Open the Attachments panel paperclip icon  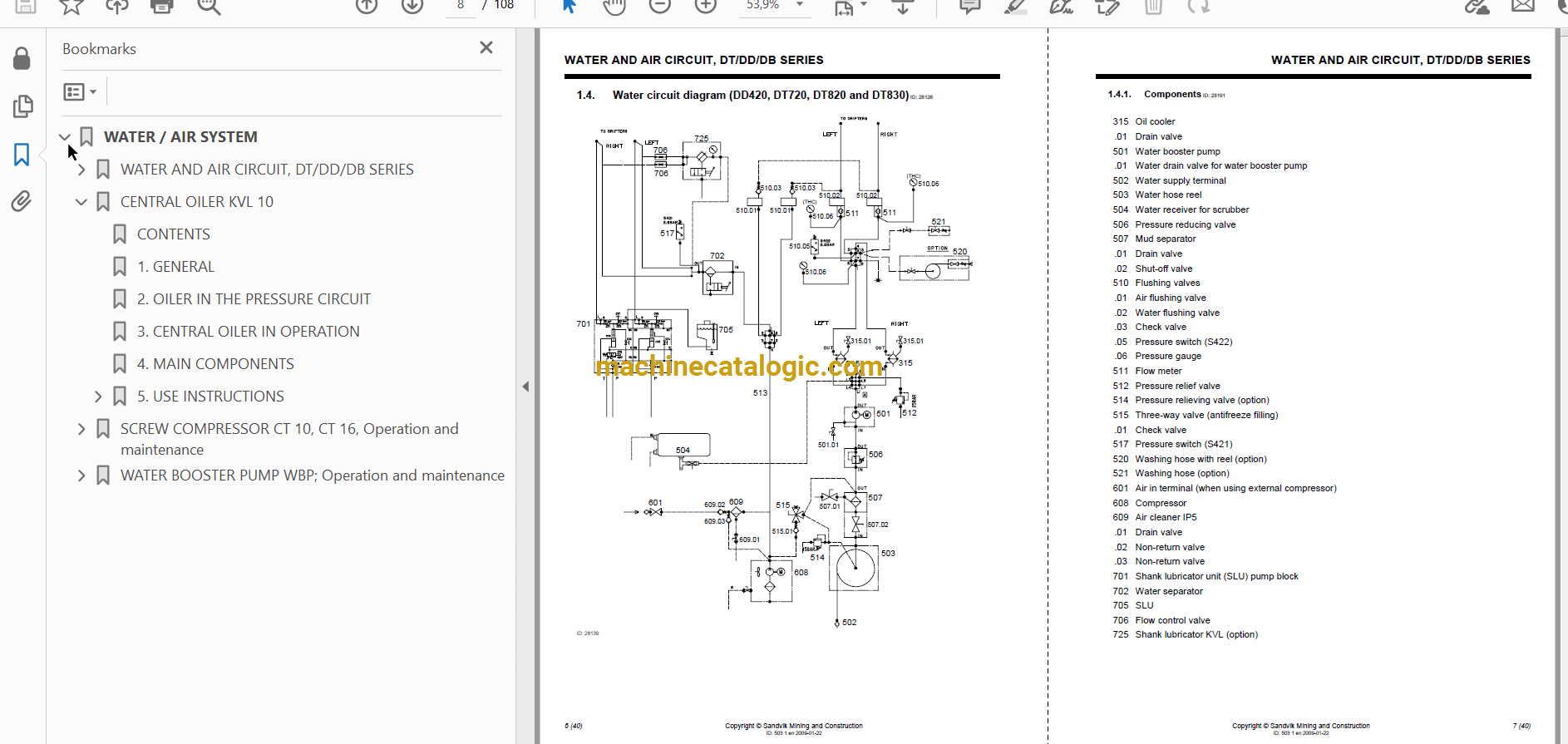tap(22, 201)
